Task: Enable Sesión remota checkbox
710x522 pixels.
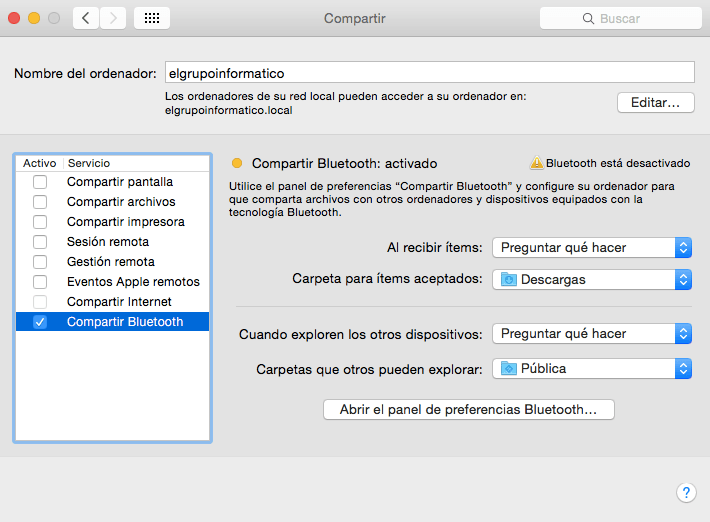Action: [40, 242]
